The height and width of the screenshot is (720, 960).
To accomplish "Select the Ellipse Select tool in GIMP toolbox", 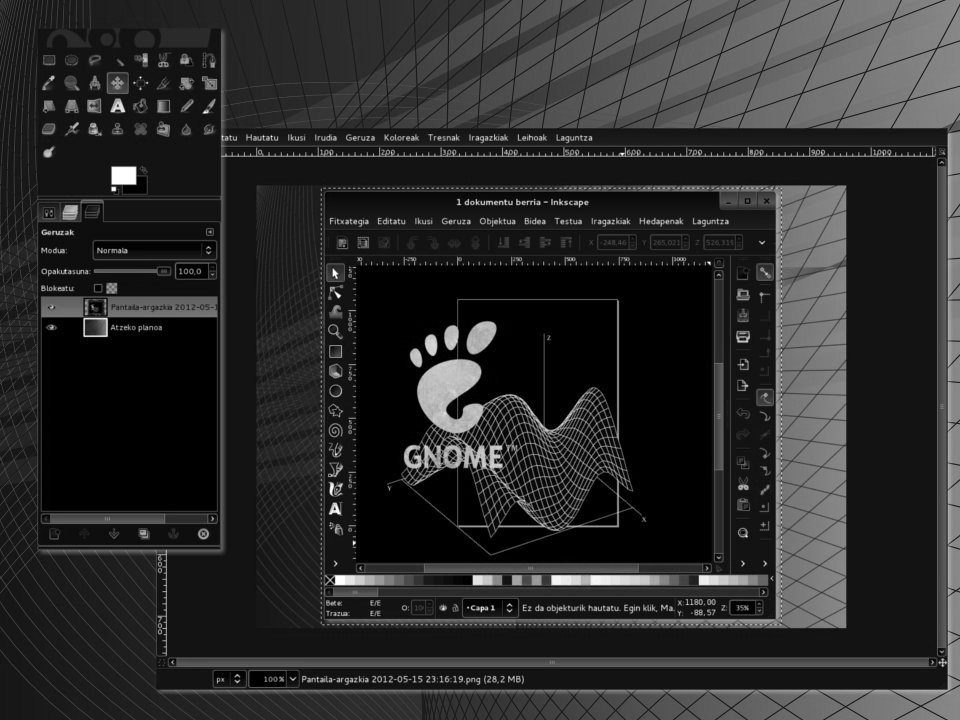I will coord(72,60).
